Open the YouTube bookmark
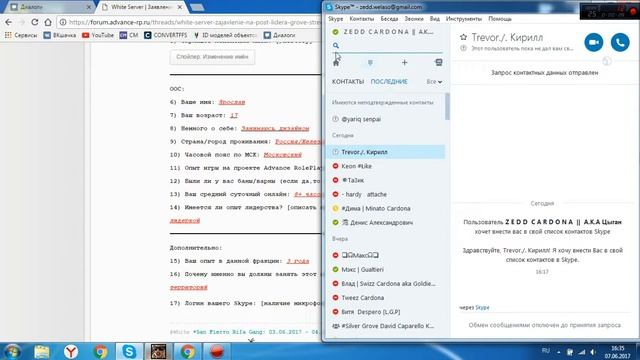640x360 pixels. (98, 35)
